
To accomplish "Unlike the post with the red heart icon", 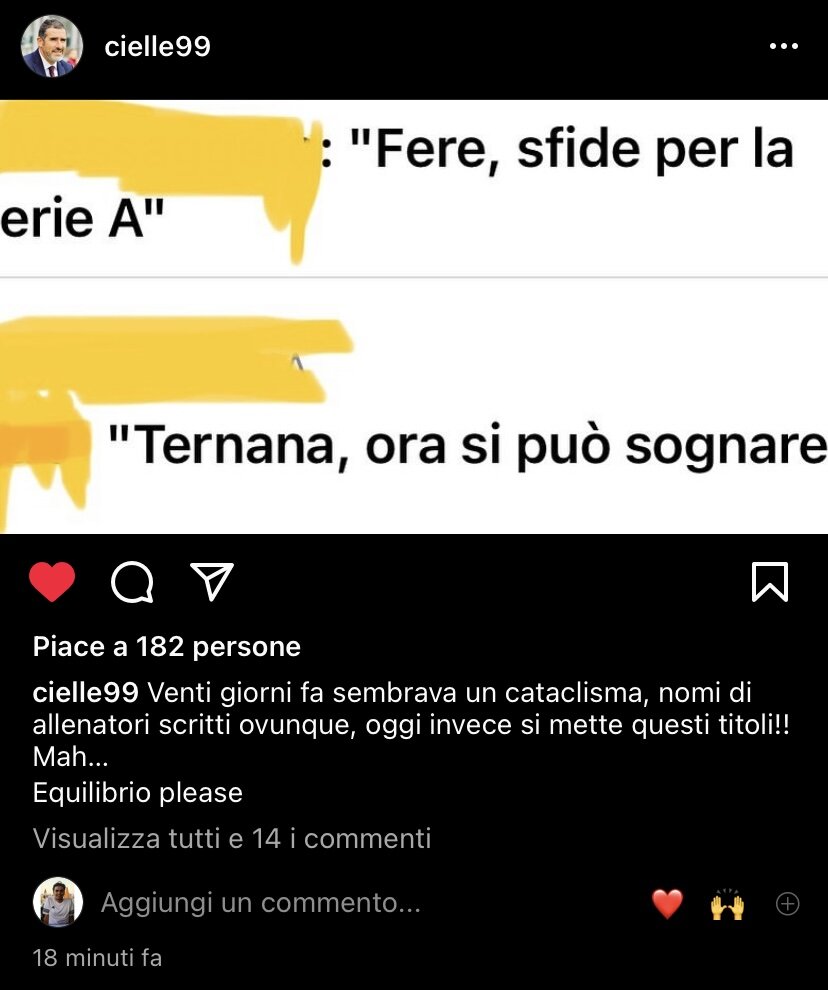I will click(x=52, y=581).
